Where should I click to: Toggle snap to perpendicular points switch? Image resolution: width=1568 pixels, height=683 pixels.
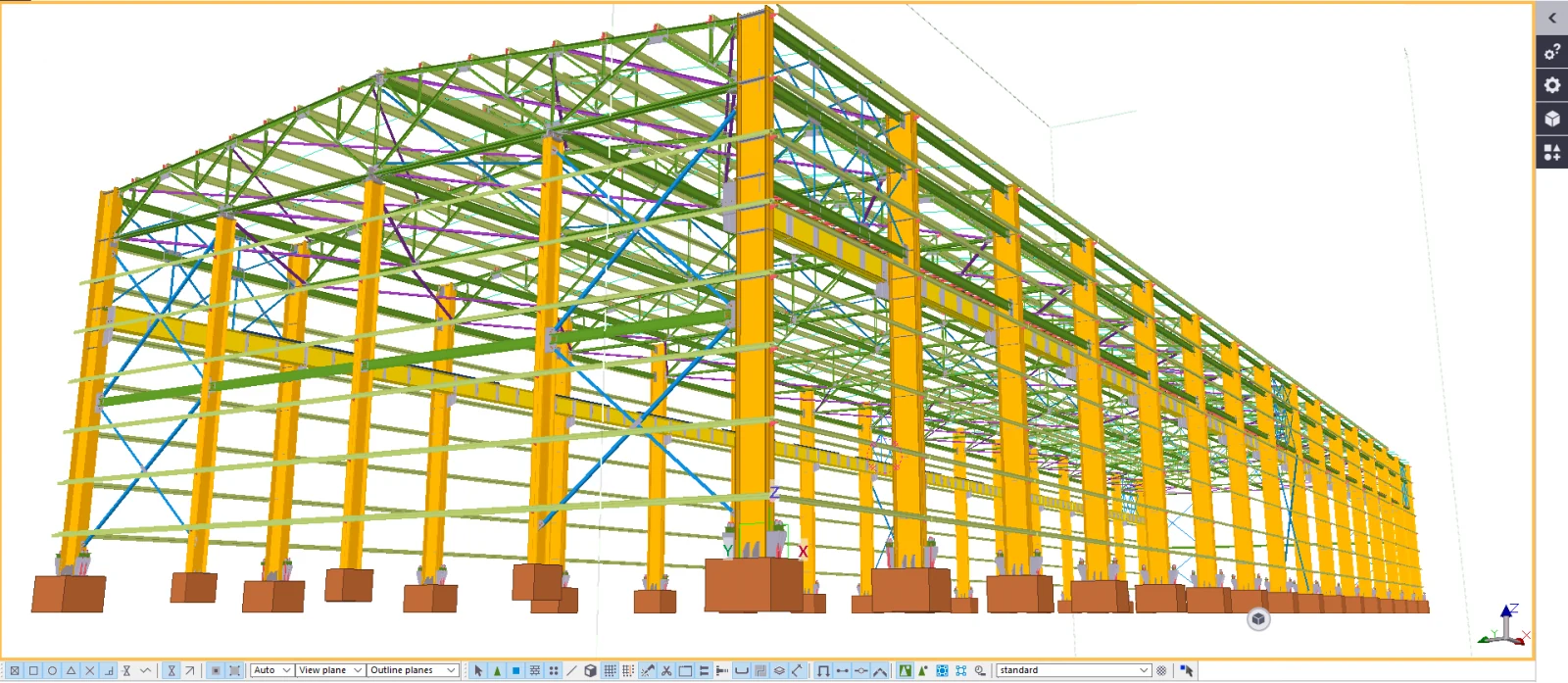[x=109, y=670]
